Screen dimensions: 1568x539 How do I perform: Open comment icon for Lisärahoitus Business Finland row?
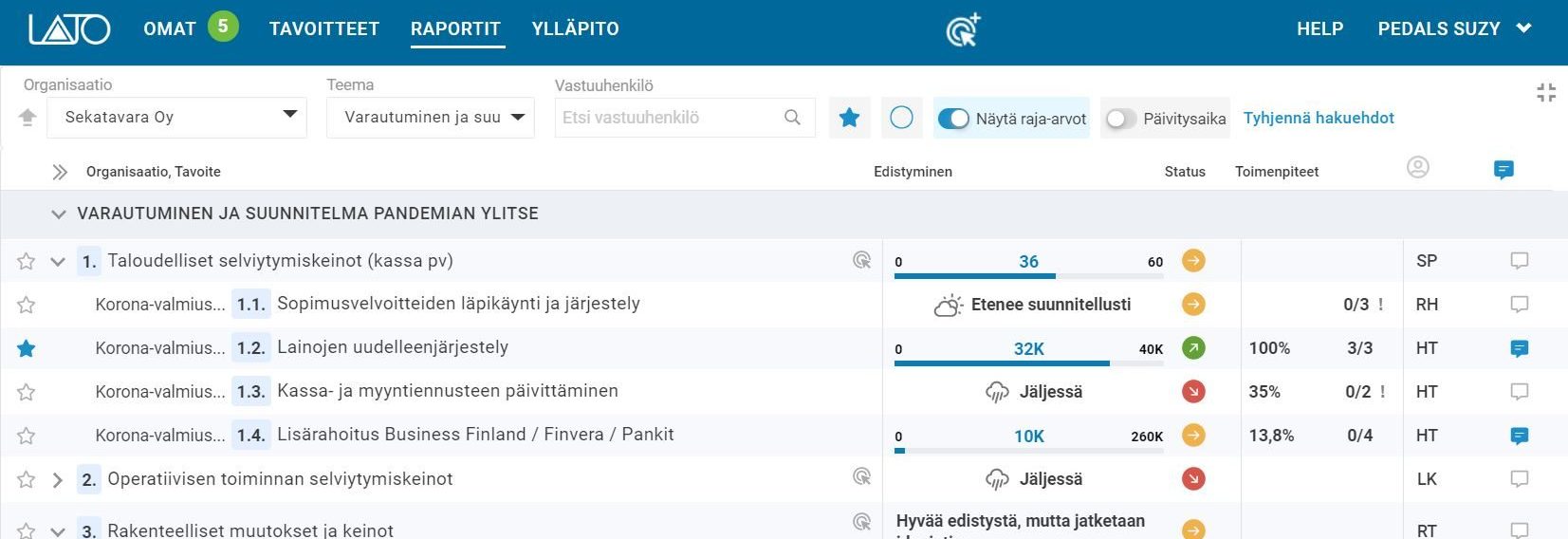click(x=1519, y=436)
